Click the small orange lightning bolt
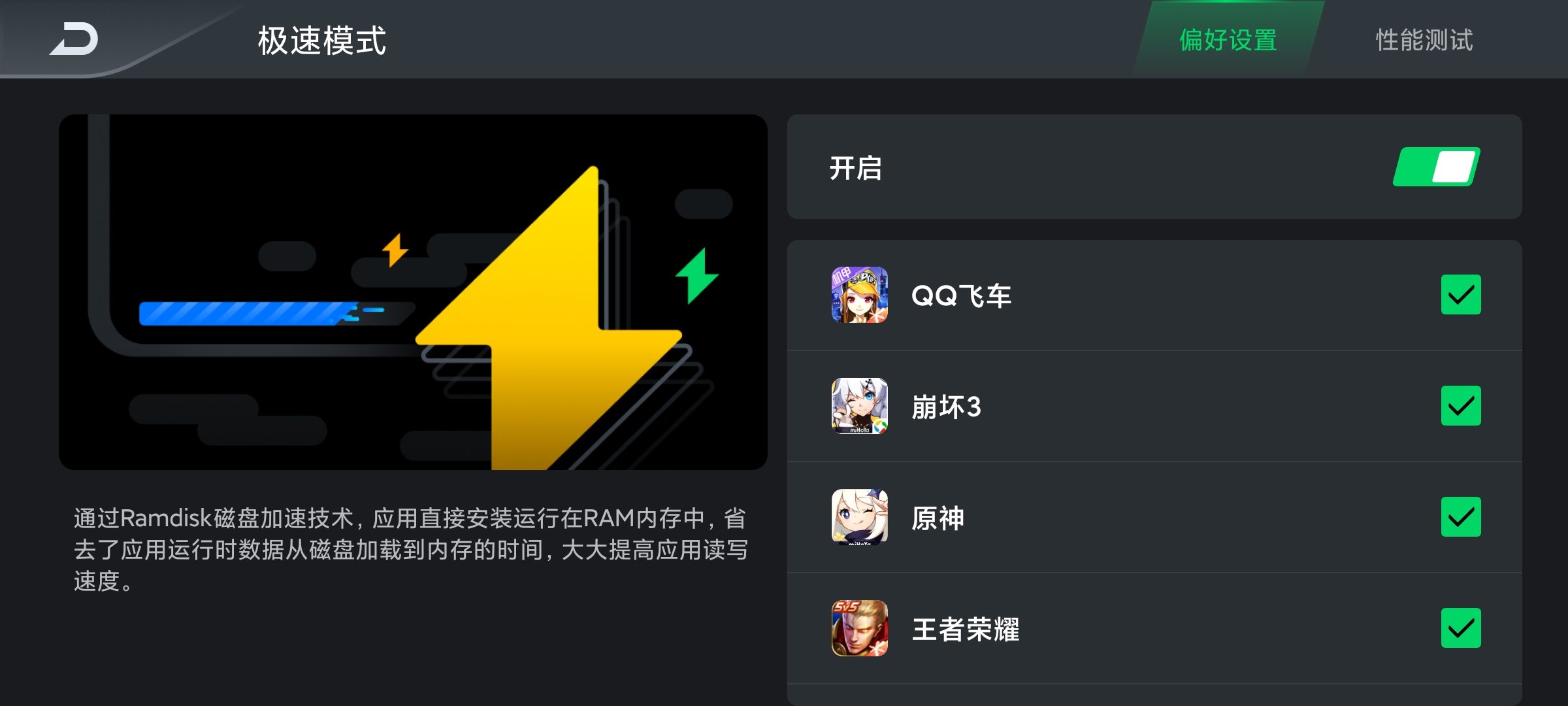Screen dimensions: 1568x706 coord(395,250)
